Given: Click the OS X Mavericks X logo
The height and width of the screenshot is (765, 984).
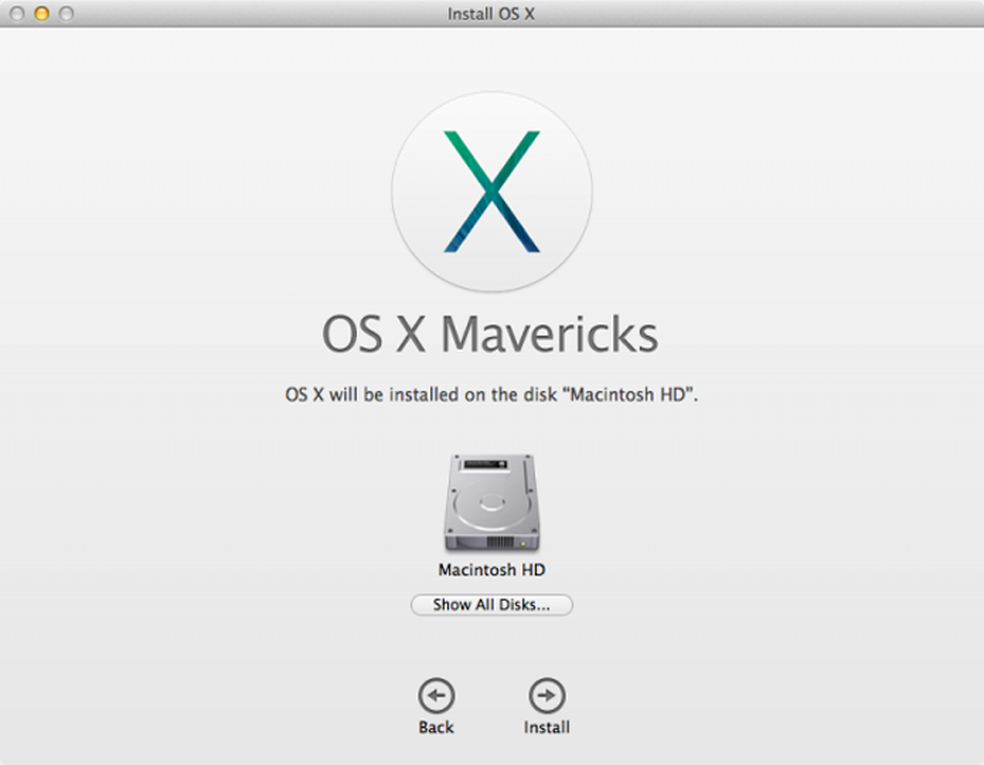Looking at the screenshot, I should 490,190.
